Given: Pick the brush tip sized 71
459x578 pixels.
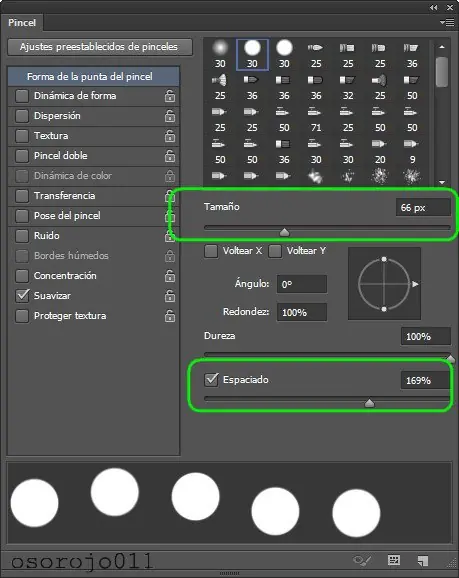Looking at the screenshot, I should tap(316, 118).
